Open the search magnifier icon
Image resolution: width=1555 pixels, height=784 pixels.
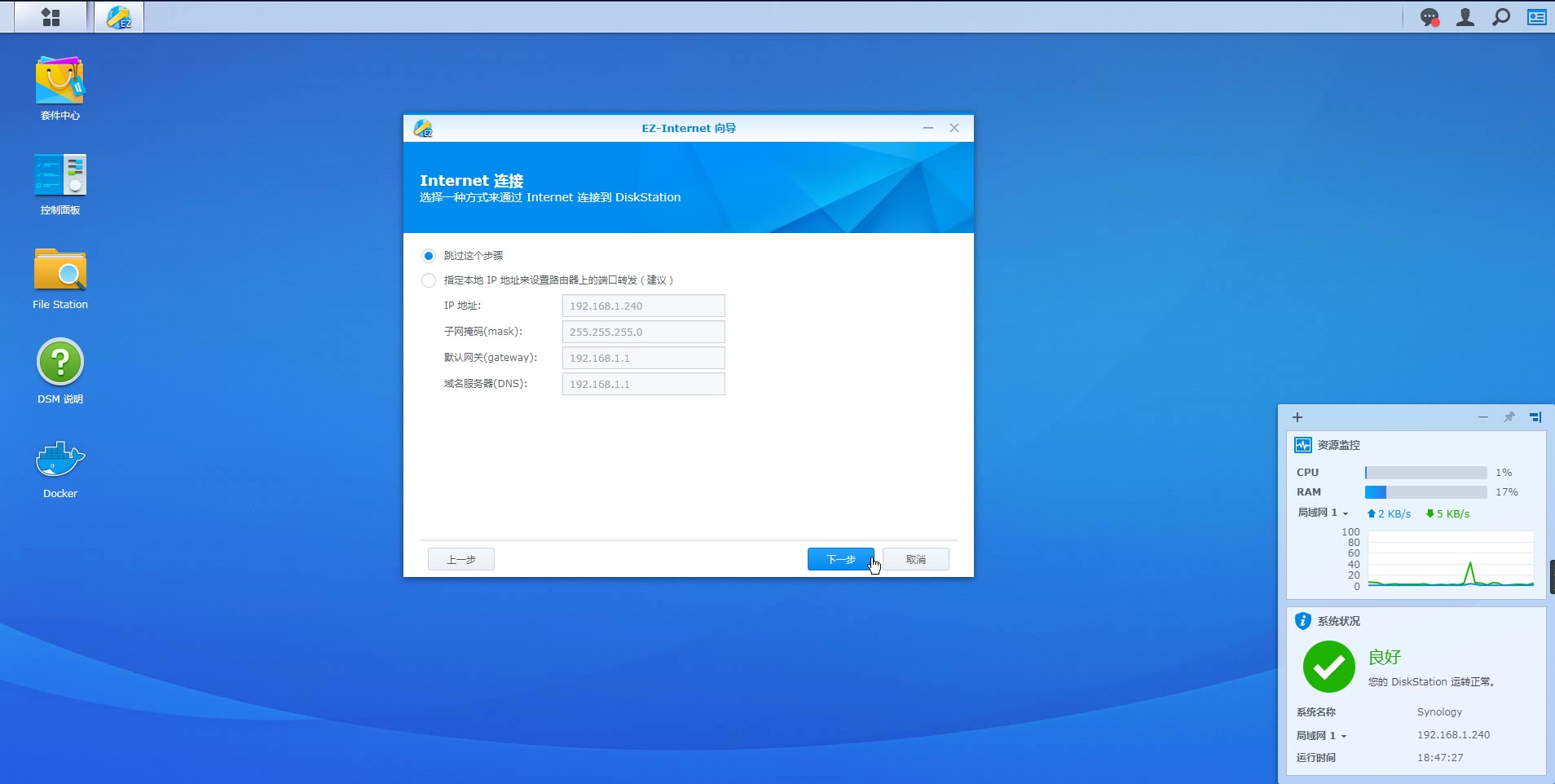coord(1501,17)
